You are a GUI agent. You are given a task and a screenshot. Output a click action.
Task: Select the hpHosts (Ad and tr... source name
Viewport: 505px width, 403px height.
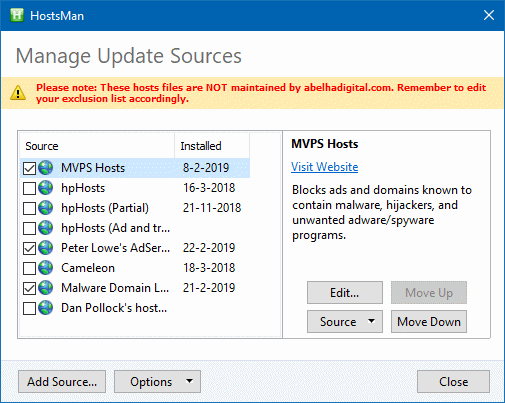116,228
